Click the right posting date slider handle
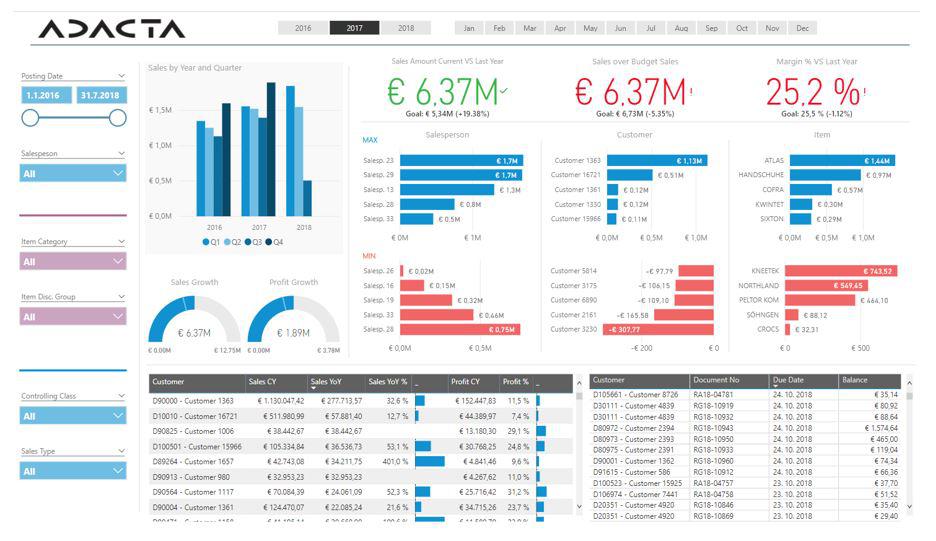The image size is (936, 541). pos(118,118)
